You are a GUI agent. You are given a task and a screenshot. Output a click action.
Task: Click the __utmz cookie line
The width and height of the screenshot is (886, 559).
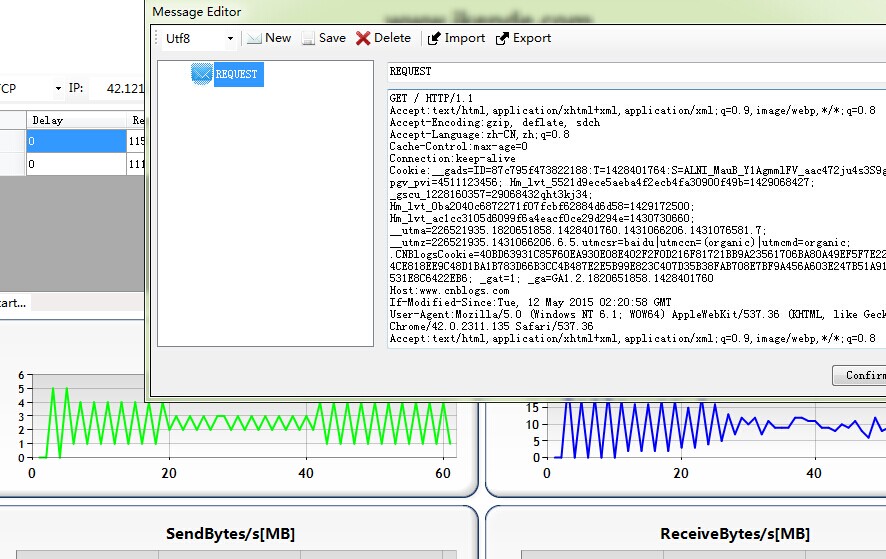(620, 242)
